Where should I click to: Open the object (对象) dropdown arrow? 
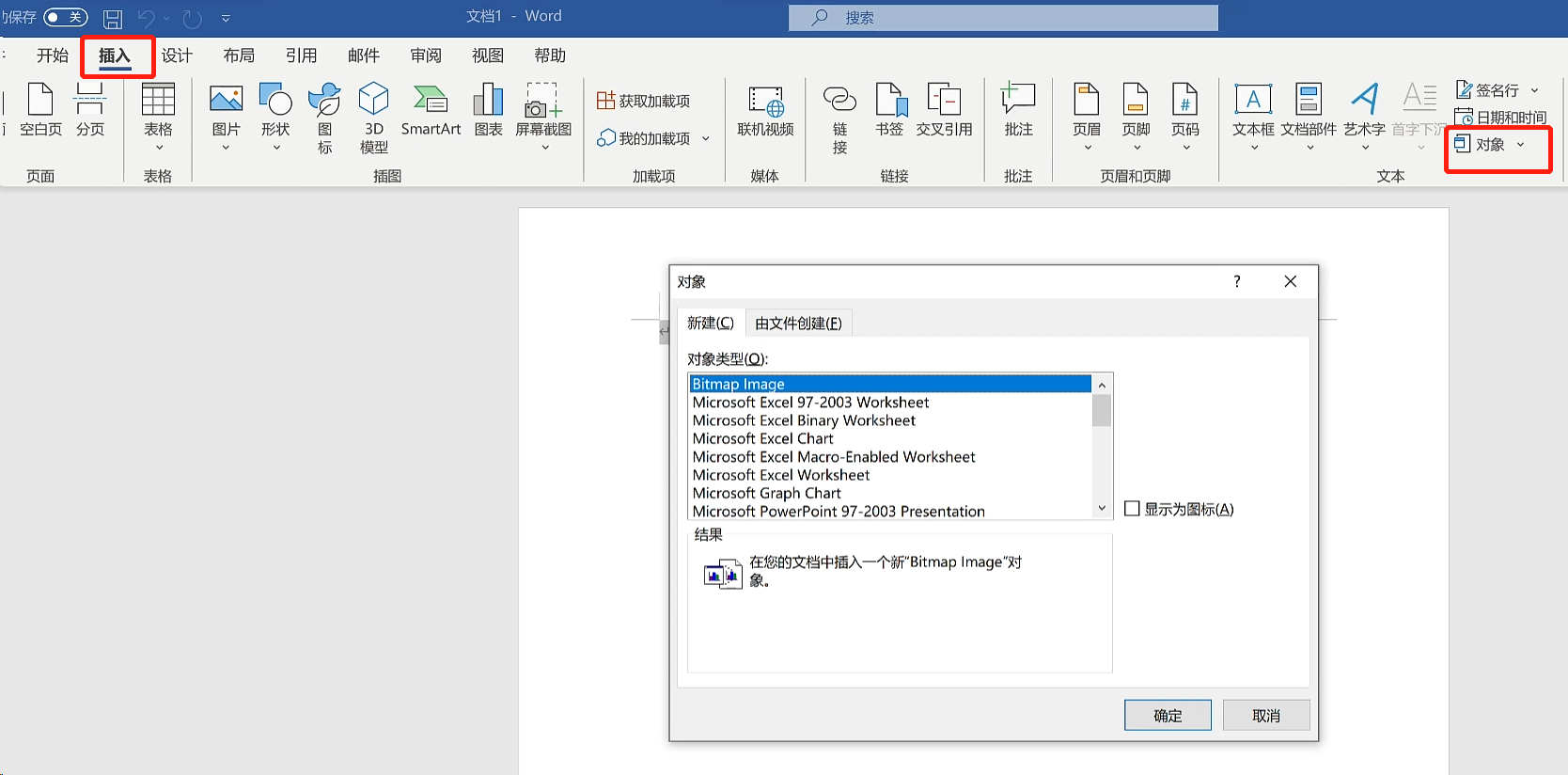click(1520, 145)
